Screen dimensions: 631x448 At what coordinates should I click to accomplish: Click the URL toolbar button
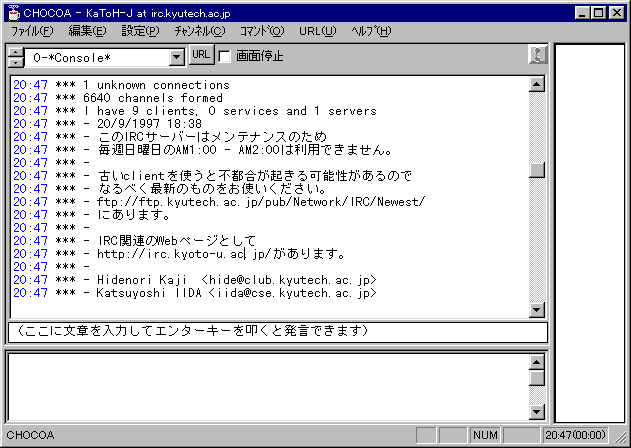pos(200,55)
